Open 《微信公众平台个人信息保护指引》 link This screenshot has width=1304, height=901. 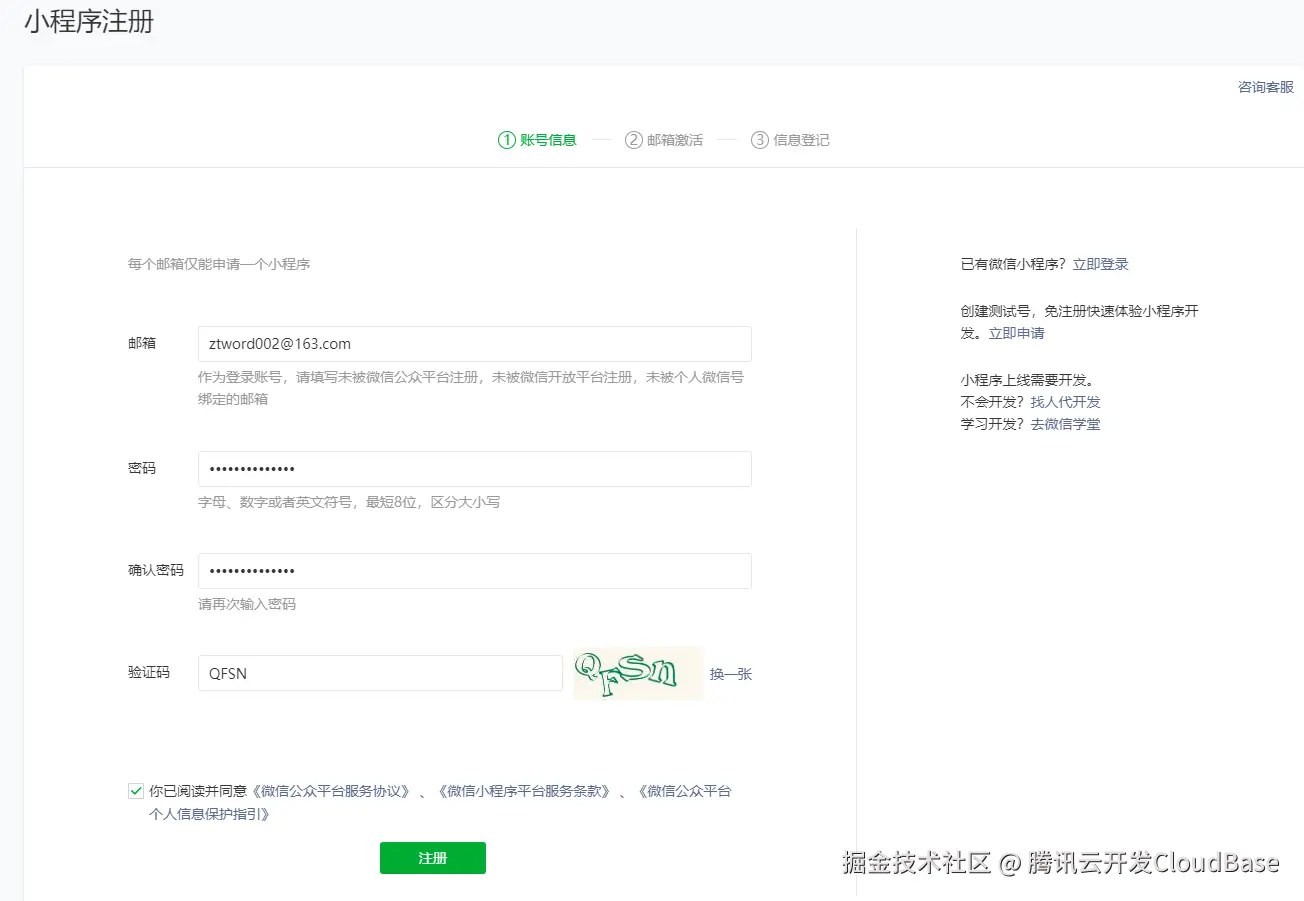pos(440,803)
